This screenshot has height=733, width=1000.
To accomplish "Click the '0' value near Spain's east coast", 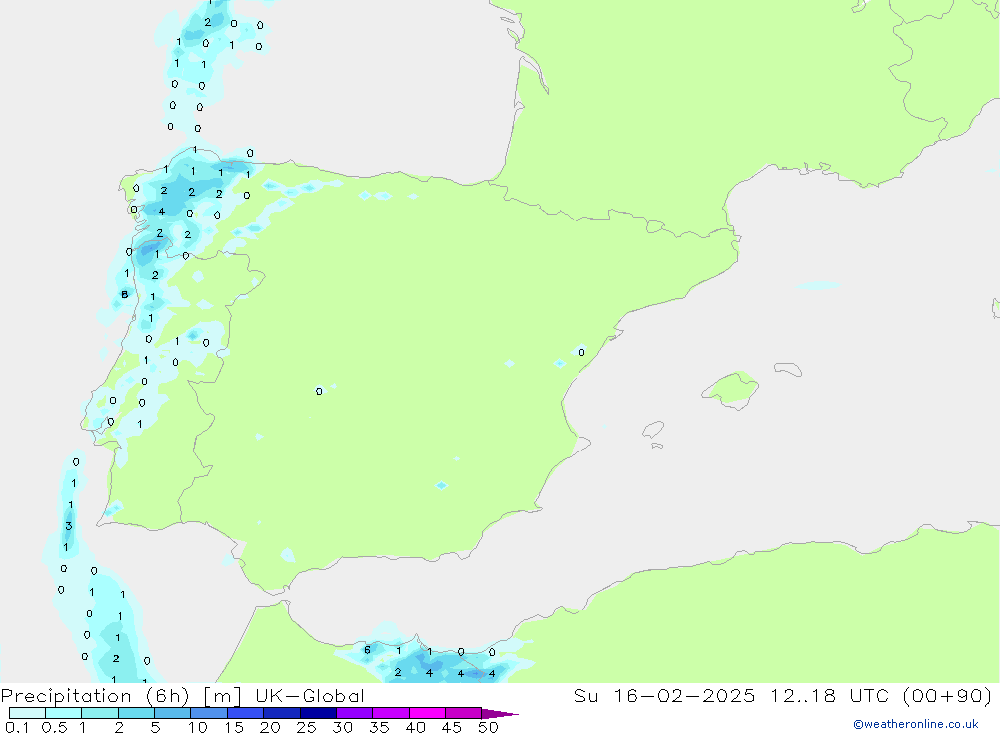I will [x=581, y=352].
